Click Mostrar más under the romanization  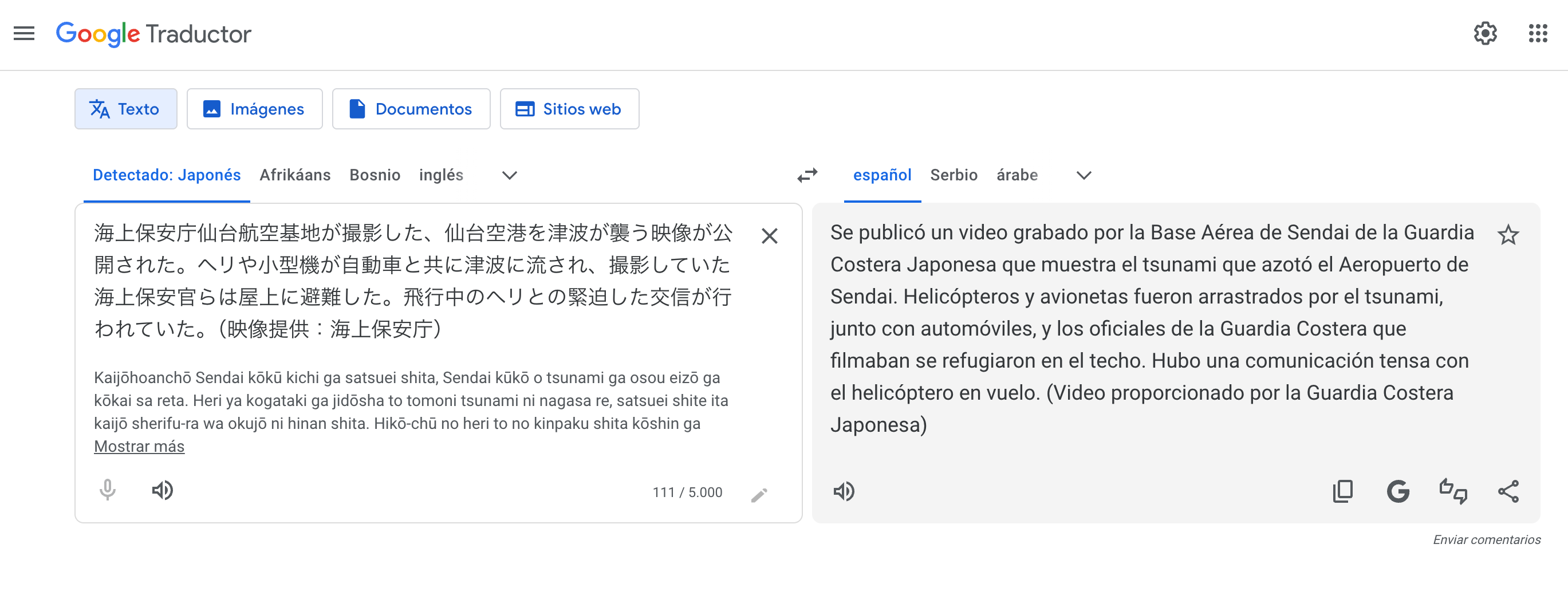(x=139, y=446)
